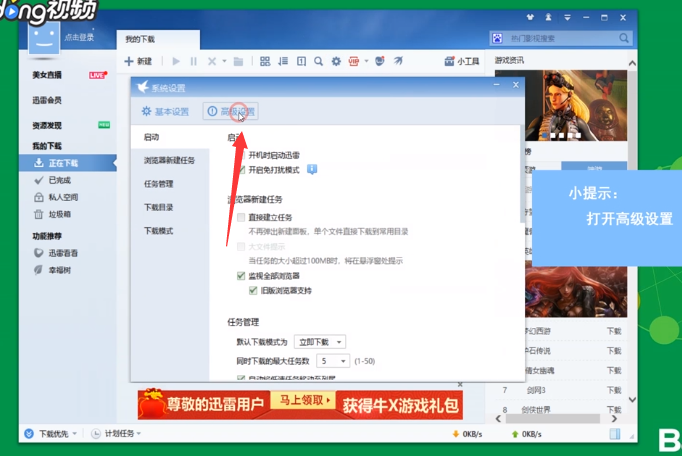Open 迅雷会员 in the sidebar
The height and width of the screenshot is (456, 682).
pyautogui.click(x=47, y=101)
